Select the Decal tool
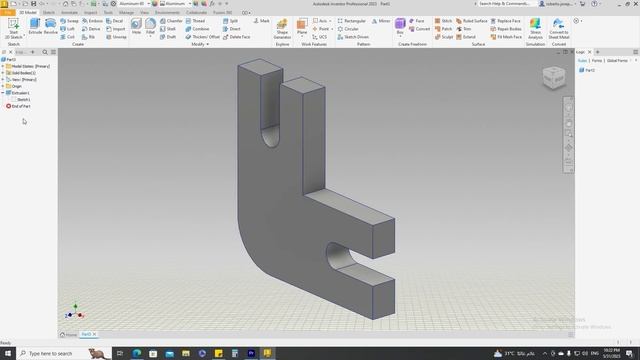This screenshot has width=640, height=360. [115, 21]
